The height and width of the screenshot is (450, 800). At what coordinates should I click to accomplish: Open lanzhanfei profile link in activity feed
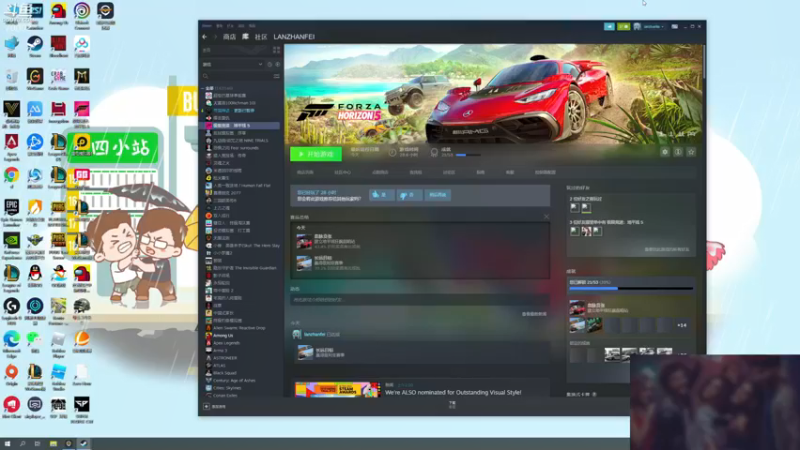[x=314, y=334]
